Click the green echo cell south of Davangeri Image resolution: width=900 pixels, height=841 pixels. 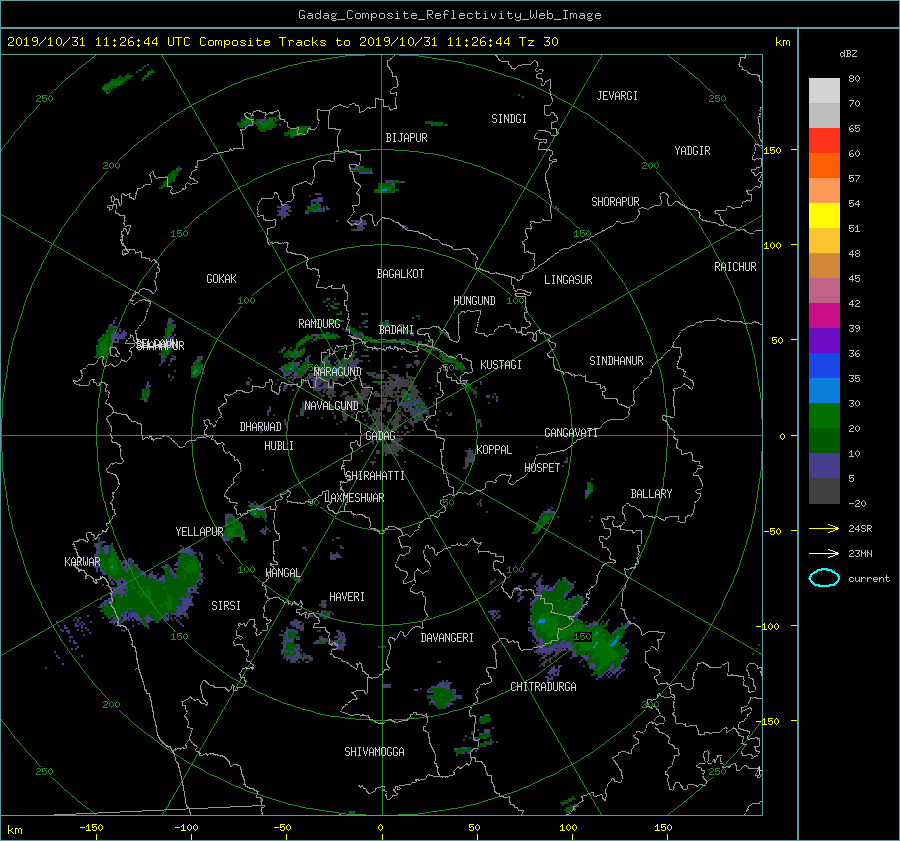point(441,695)
